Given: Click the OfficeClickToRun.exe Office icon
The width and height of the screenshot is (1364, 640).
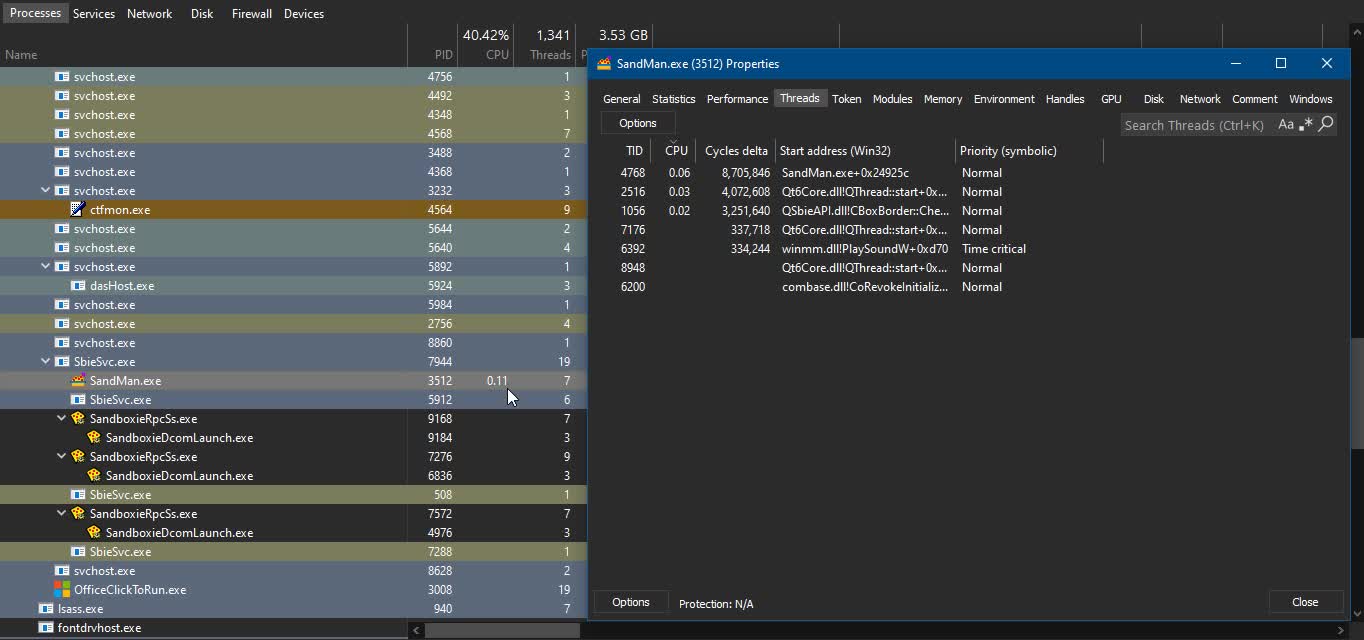Looking at the screenshot, I should 62,590.
